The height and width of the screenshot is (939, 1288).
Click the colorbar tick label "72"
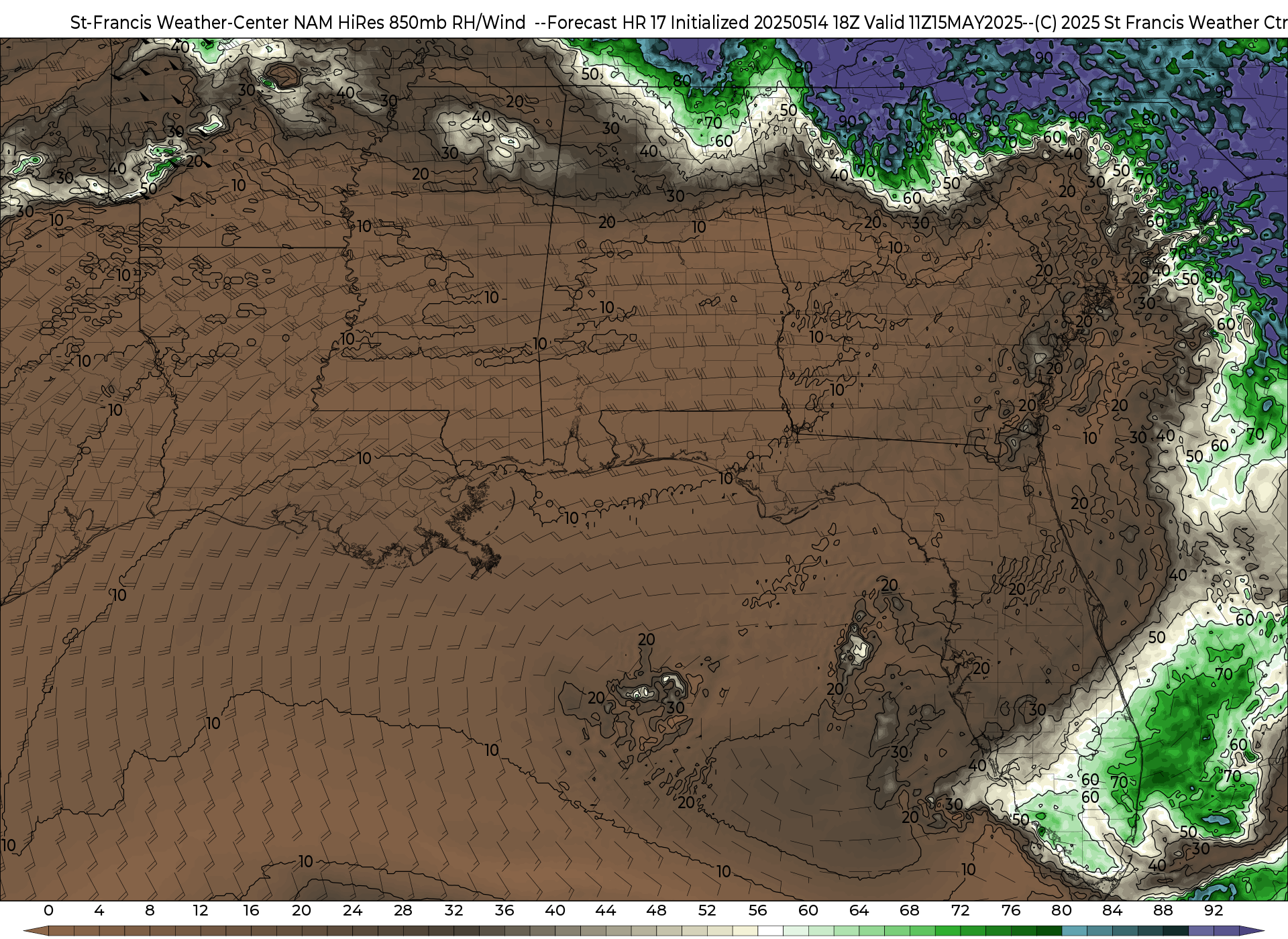pos(961,910)
